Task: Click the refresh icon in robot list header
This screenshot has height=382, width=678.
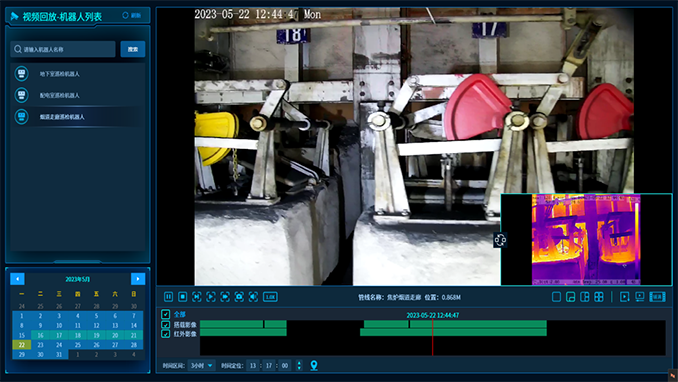Action: 125,15
